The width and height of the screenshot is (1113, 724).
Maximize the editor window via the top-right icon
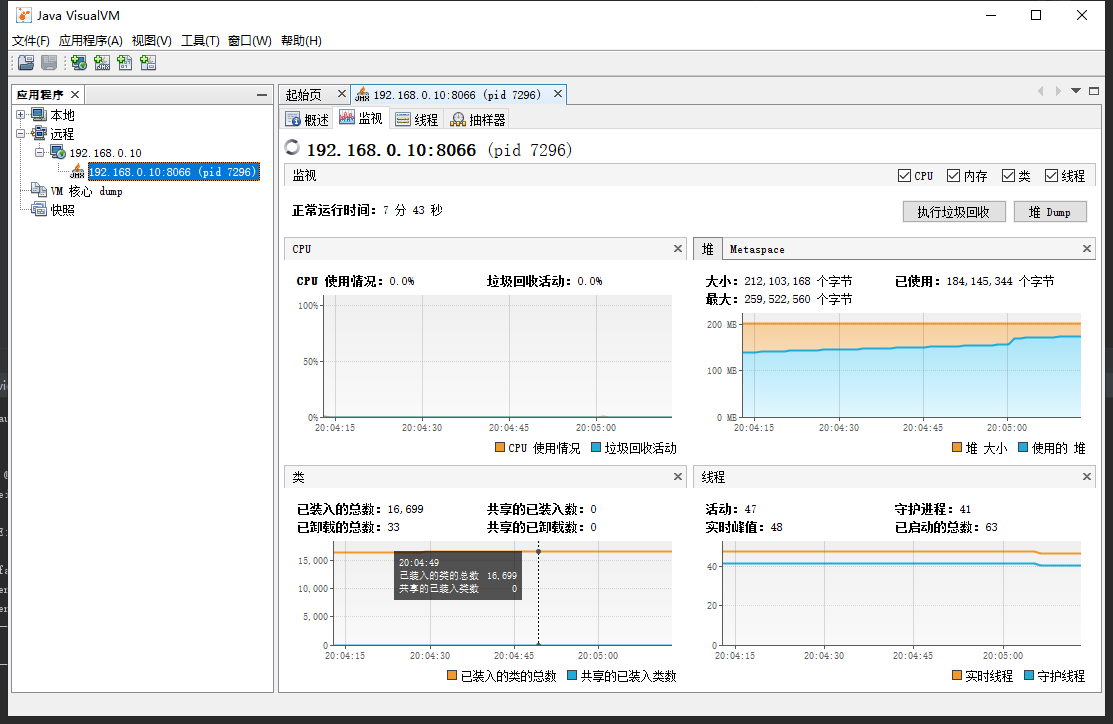tap(1094, 91)
